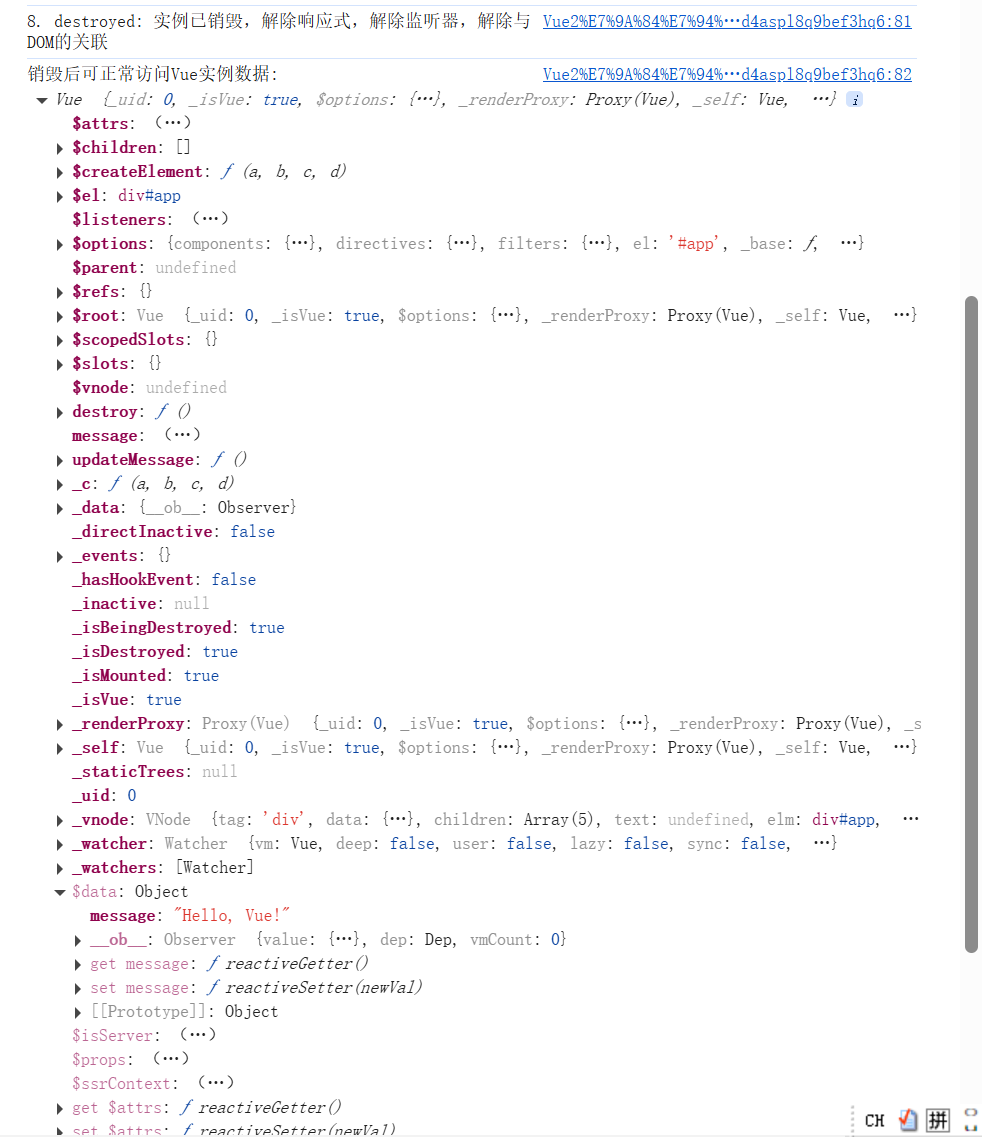Screen dimensions: 982x1137
Task: Click the 销毁后可正常访问Vue实例数据 log text
Action: pos(152,74)
